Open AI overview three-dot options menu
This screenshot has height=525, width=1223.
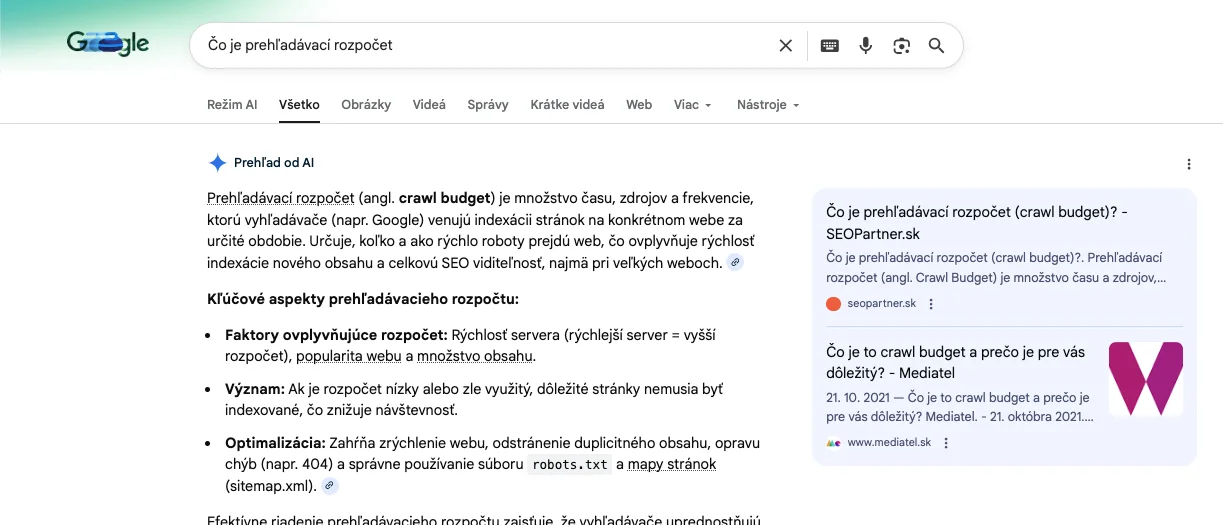1188,164
